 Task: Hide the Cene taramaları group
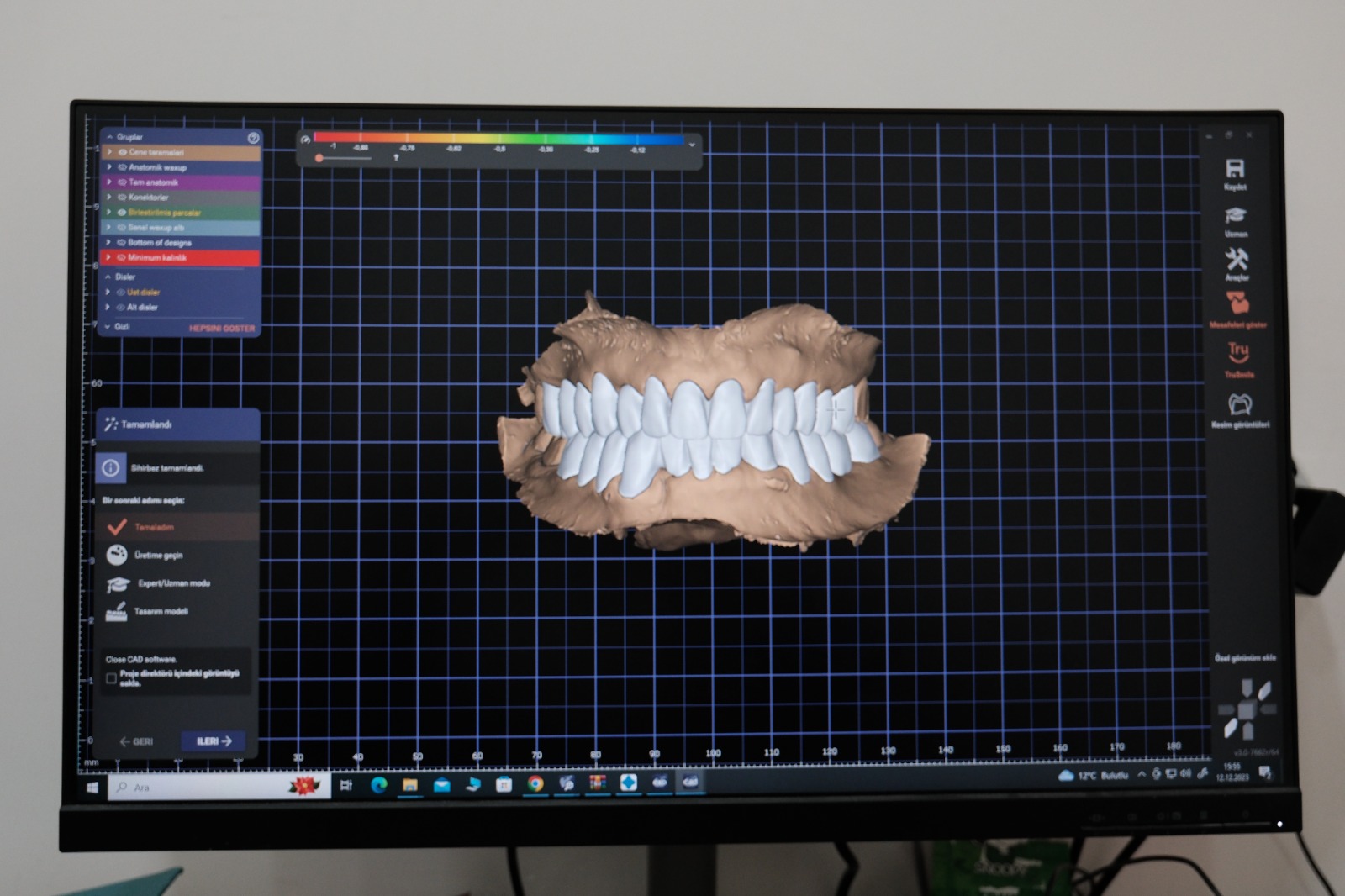(123, 153)
